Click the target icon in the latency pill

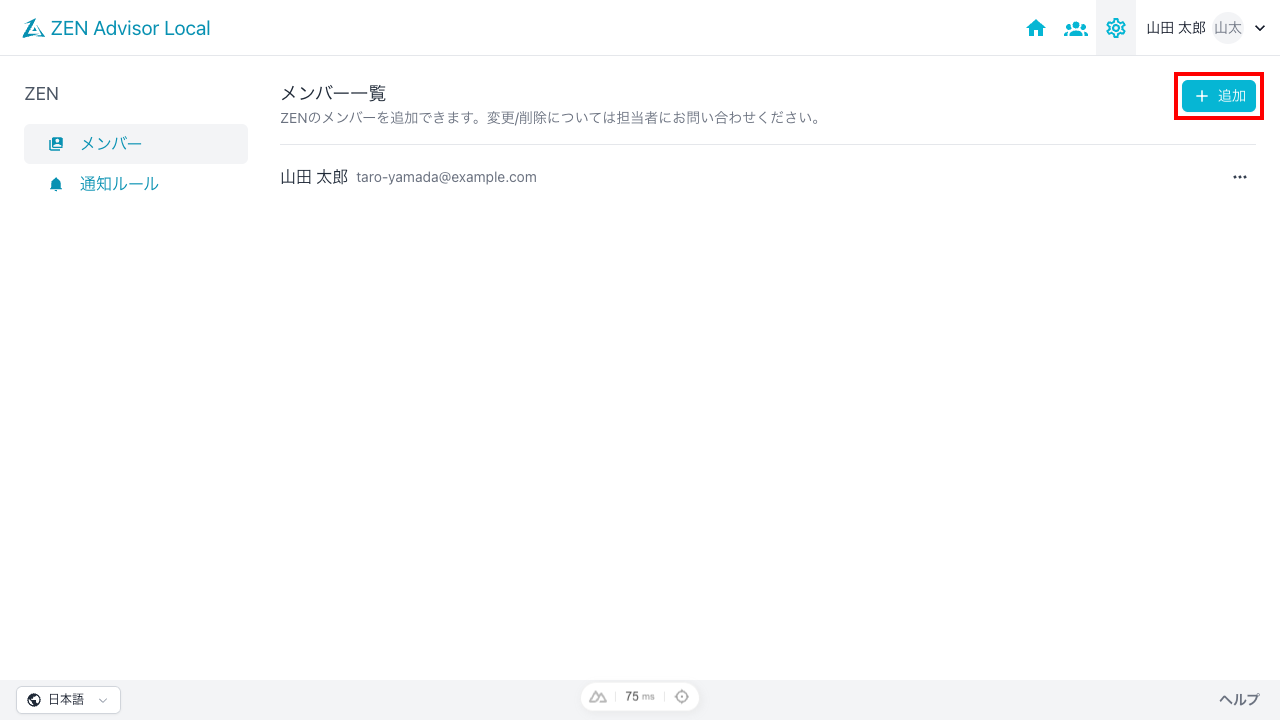coord(682,696)
